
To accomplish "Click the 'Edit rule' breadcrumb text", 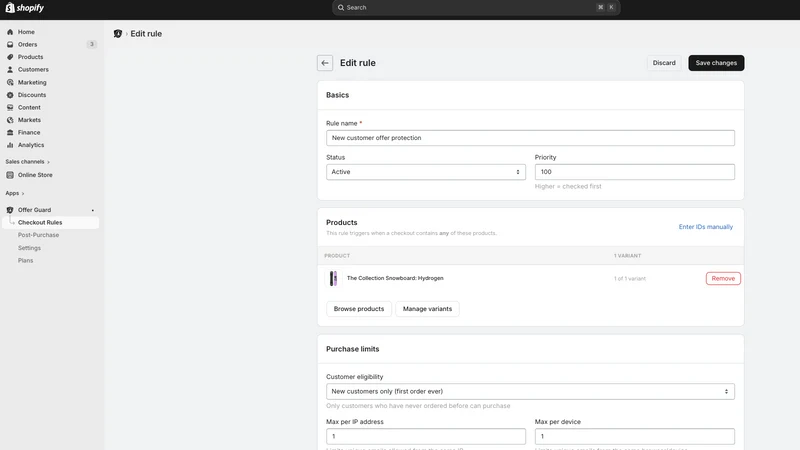I will (x=146, y=34).
